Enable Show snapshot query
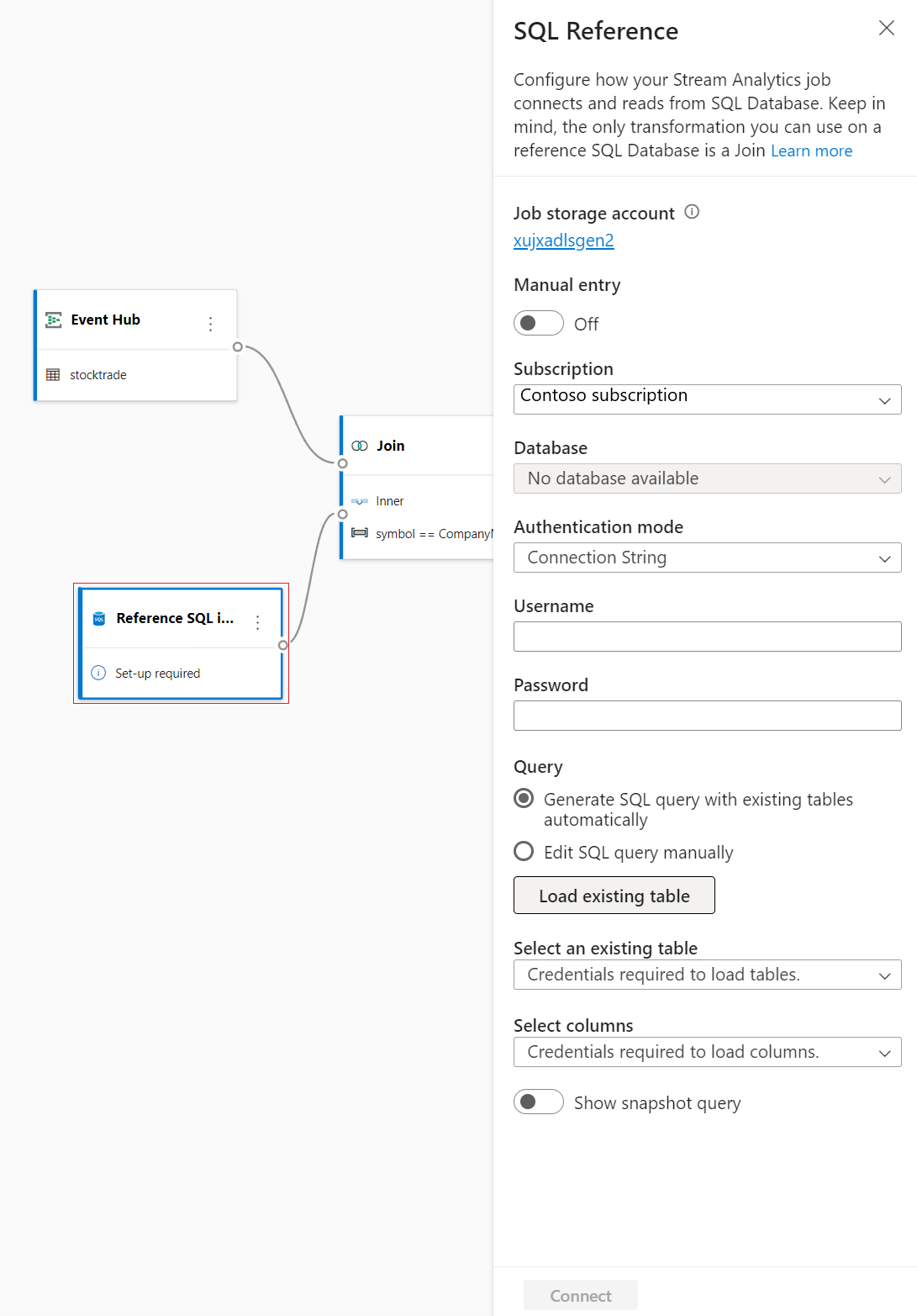The height and width of the screenshot is (1316, 917). pyautogui.click(x=538, y=1101)
